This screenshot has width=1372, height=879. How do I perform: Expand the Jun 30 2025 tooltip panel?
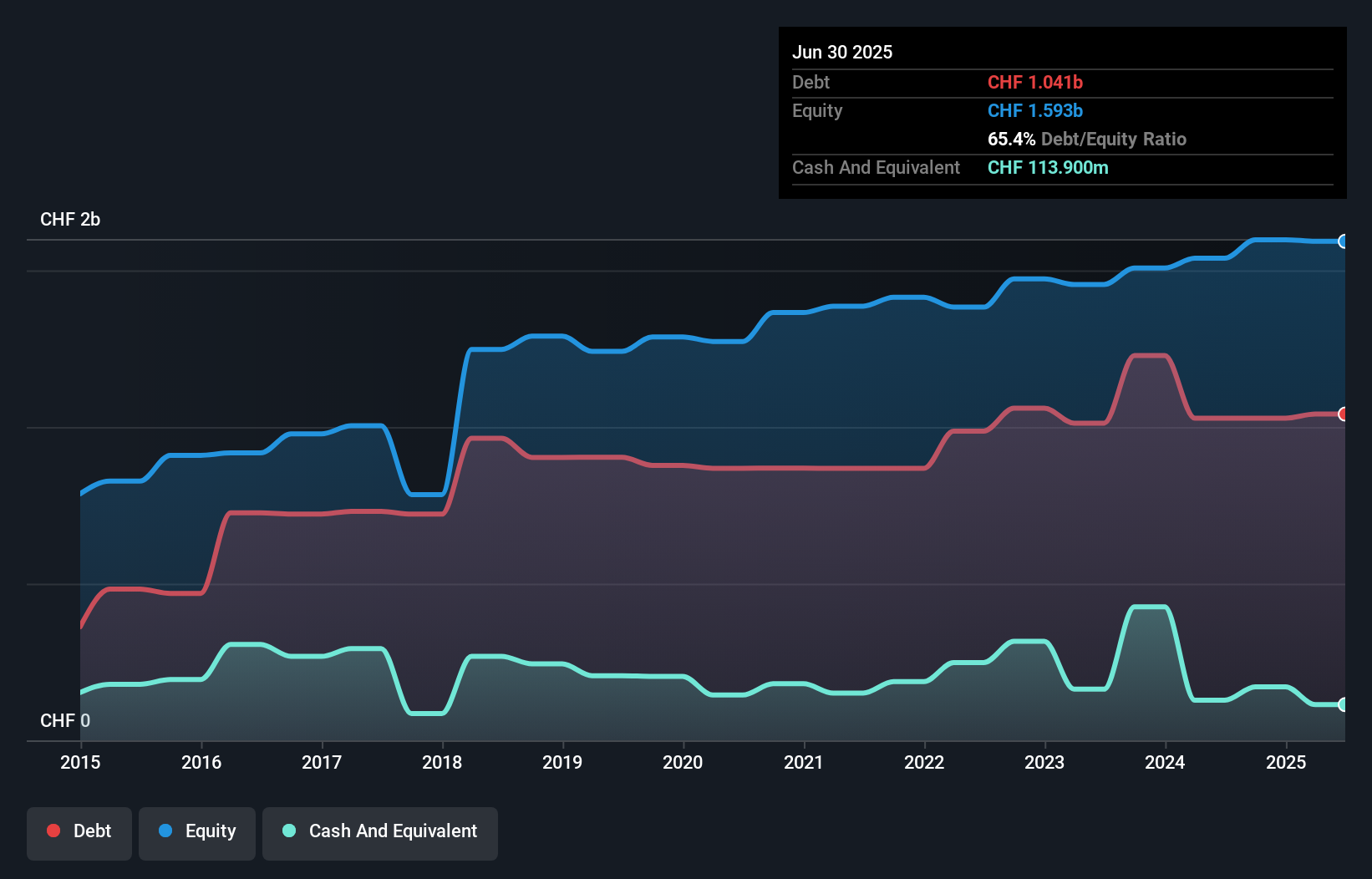pos(842,52)
